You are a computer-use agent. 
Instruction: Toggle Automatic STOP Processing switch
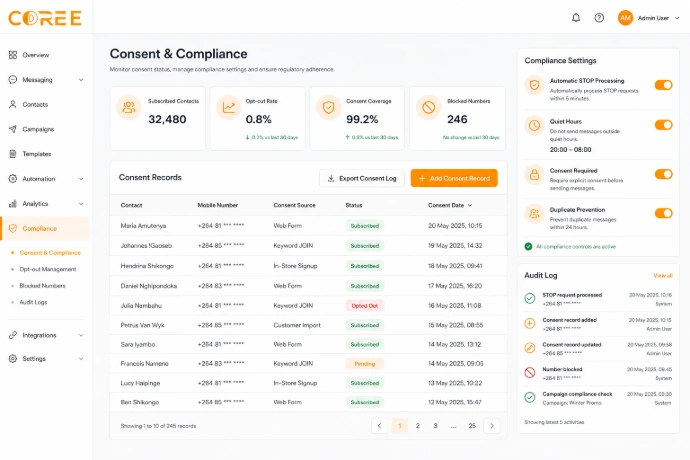[663, 85]
